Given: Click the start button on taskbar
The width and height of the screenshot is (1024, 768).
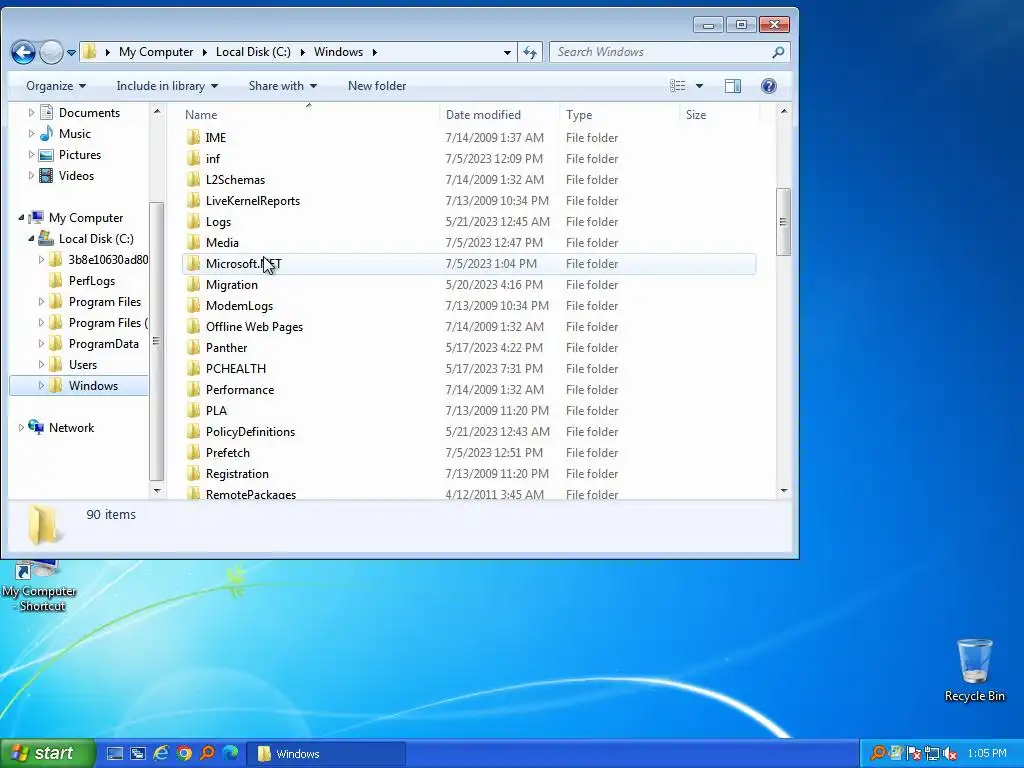Looking at the screenshot, I should click(x=46, y=754).
